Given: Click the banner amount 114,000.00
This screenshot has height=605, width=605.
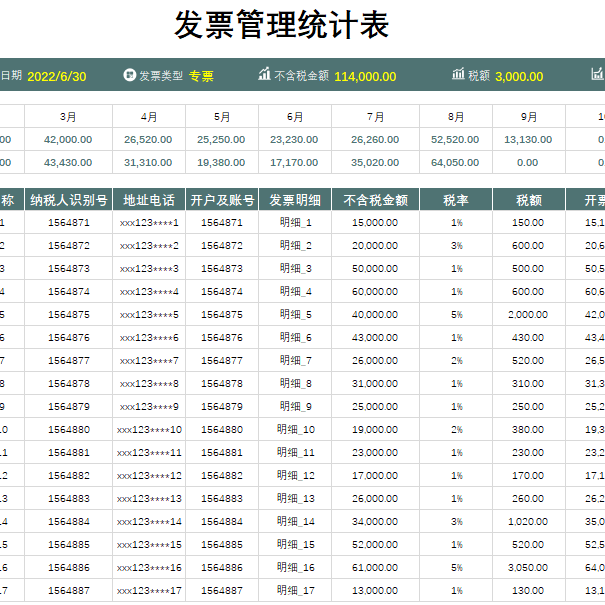Looking at the screenshot, I should [x=365, y=77].
